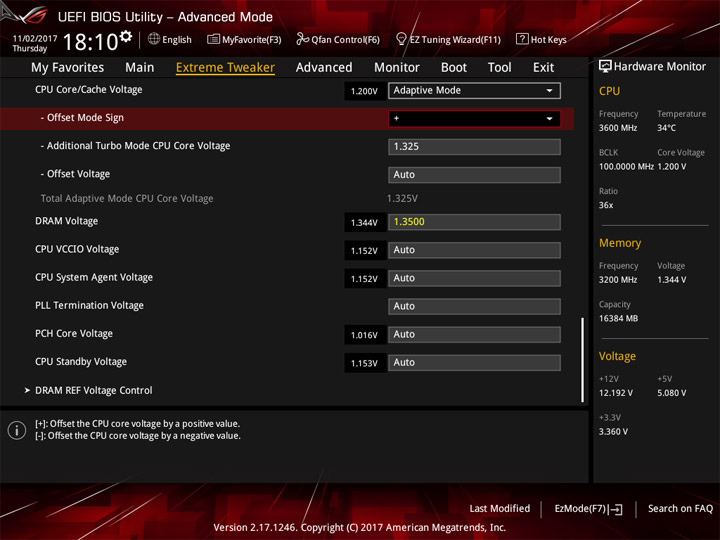Click the EzMode exit arrow icon
The height and width of the screenshot is (540, 720).
[x=616, y=509]
